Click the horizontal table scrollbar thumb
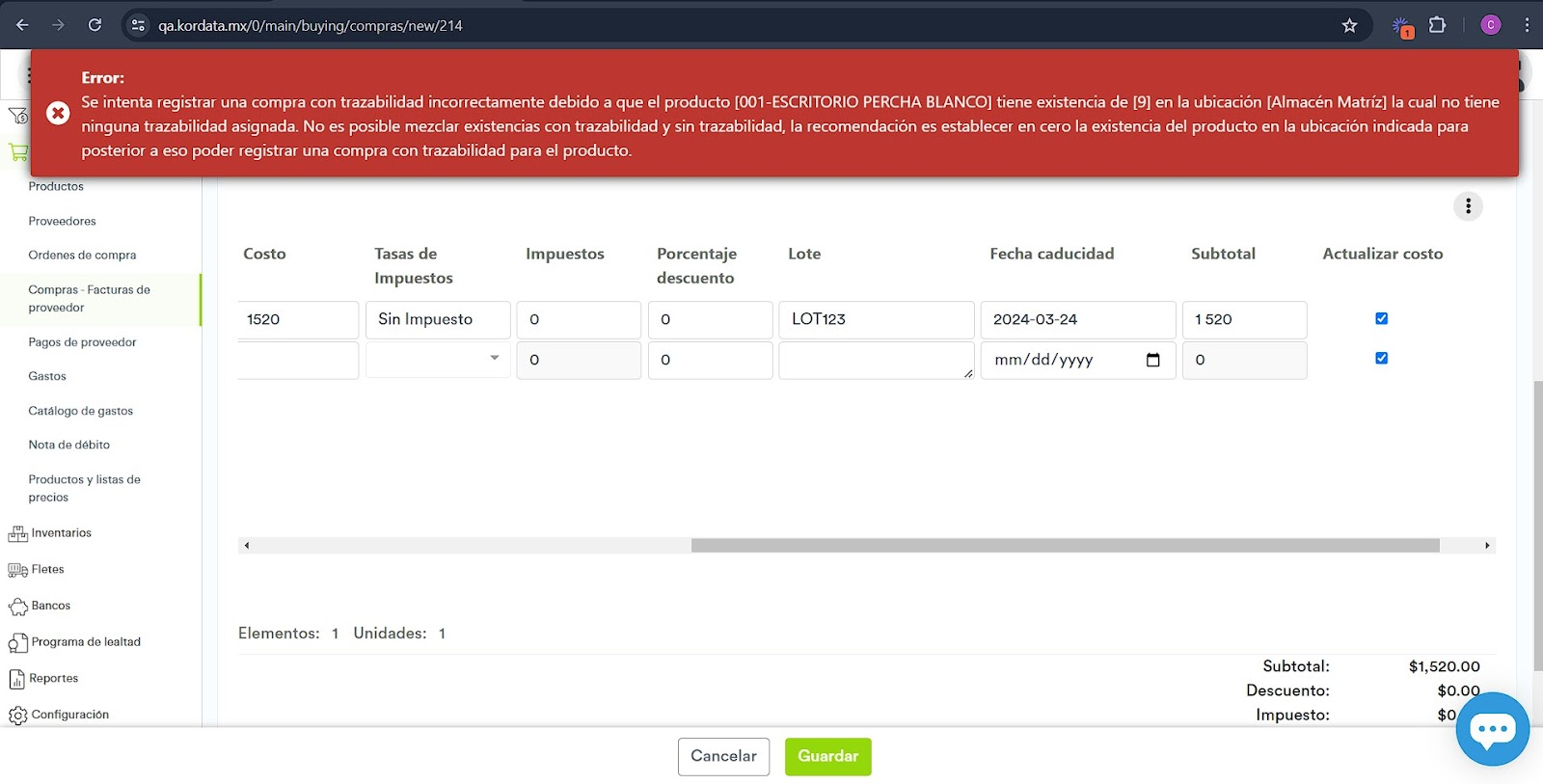The width and height of the screenshot is (1543, 784). (1065, 546)
